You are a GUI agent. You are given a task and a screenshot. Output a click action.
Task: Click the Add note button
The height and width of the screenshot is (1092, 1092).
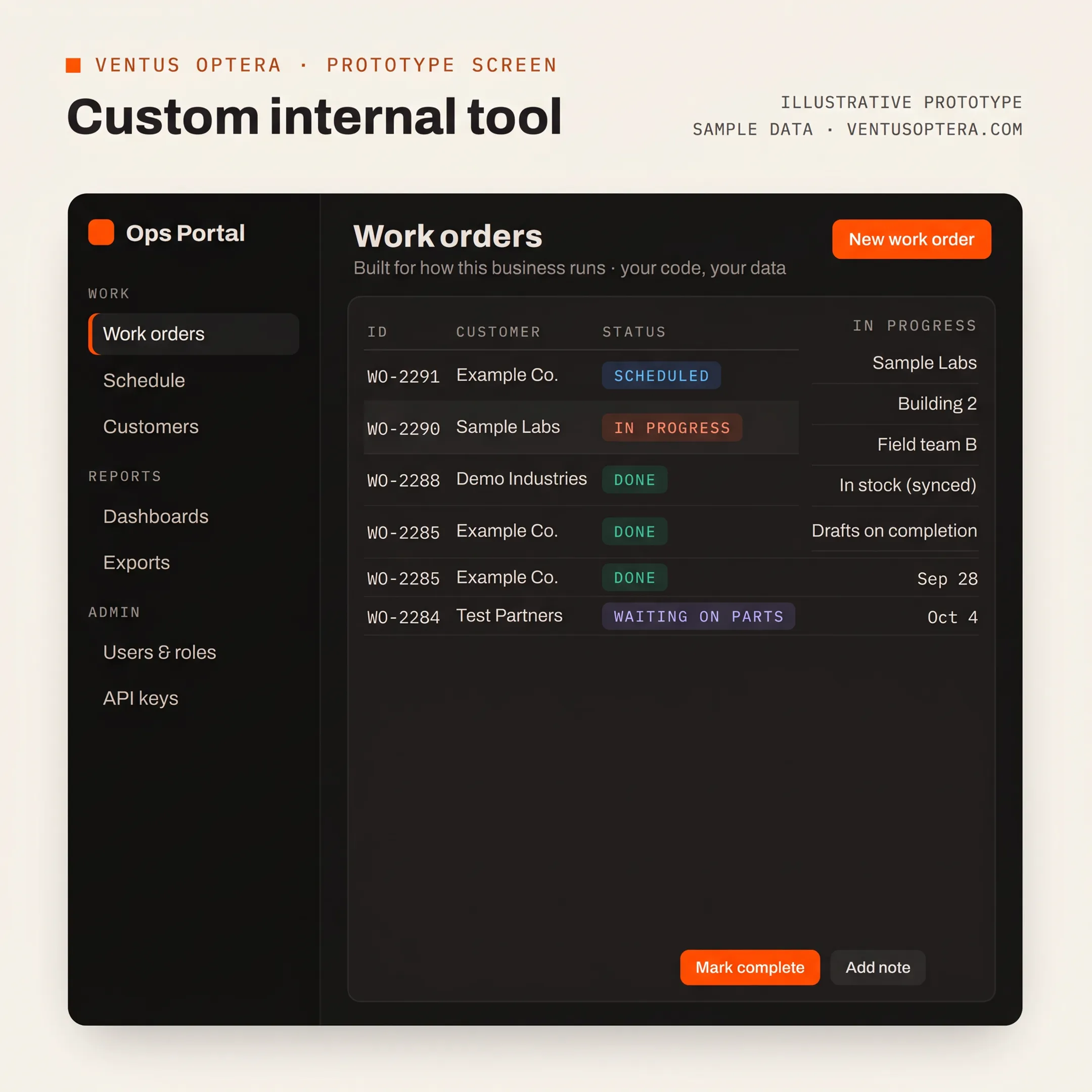point(878,968)
